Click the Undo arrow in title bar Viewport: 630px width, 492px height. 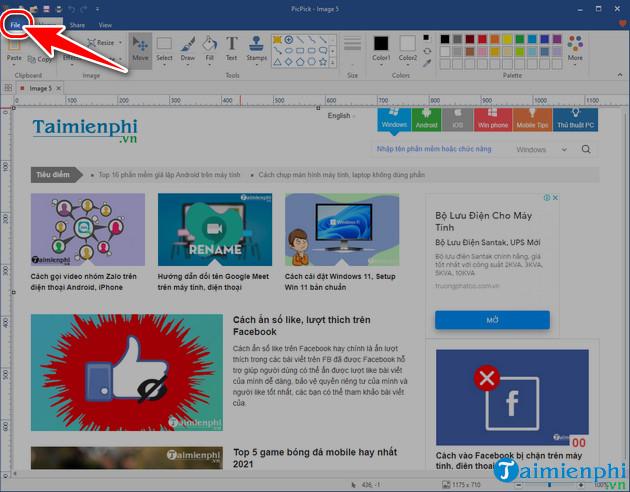(x=71, y=9)
